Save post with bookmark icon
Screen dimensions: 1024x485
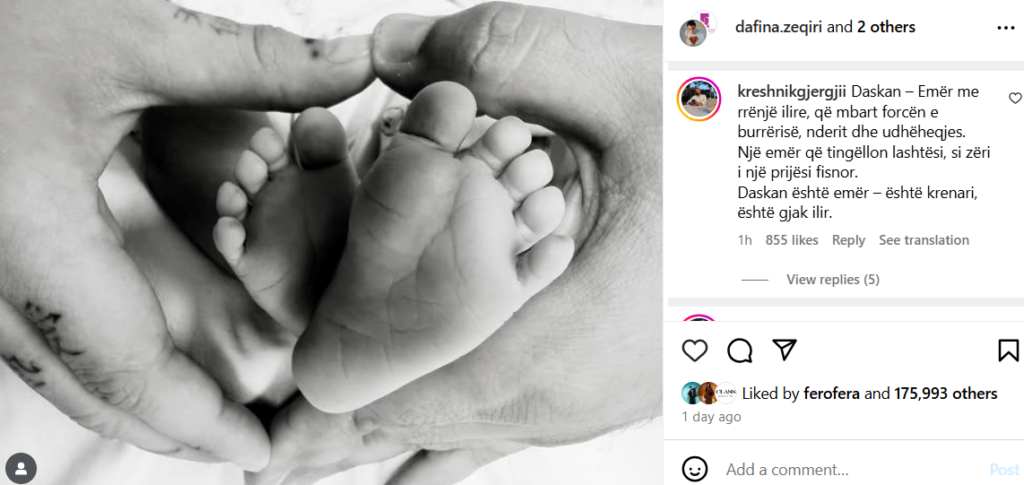click(1008, 351)
